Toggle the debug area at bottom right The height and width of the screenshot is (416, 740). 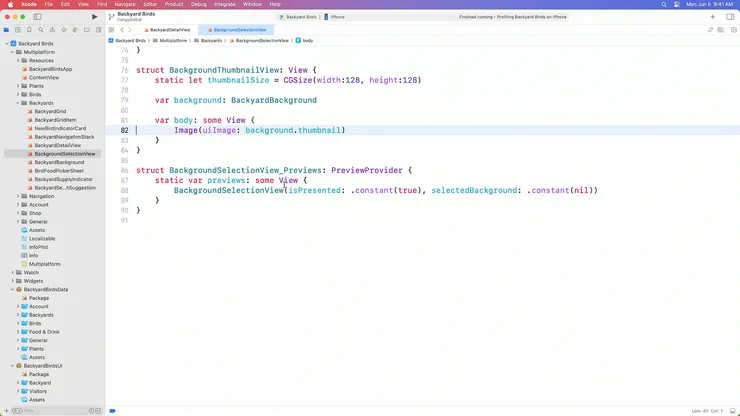(732, 411)
